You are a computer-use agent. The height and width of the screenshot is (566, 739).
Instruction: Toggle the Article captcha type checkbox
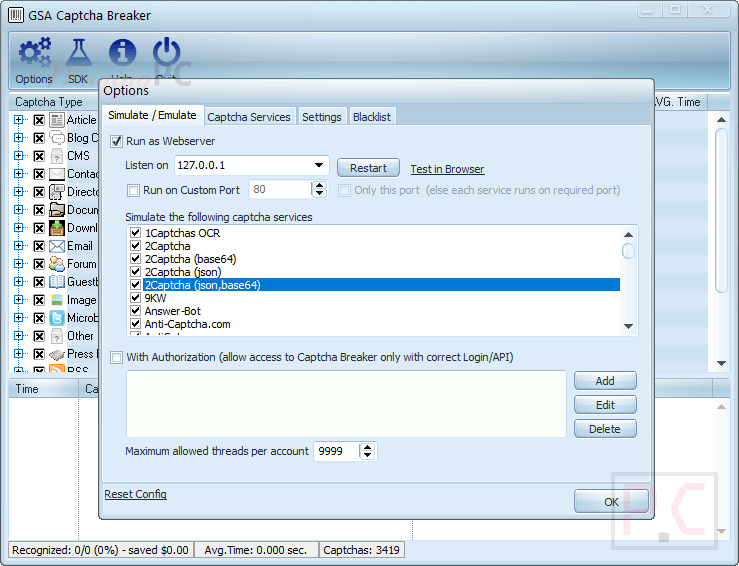pos(39,120)
